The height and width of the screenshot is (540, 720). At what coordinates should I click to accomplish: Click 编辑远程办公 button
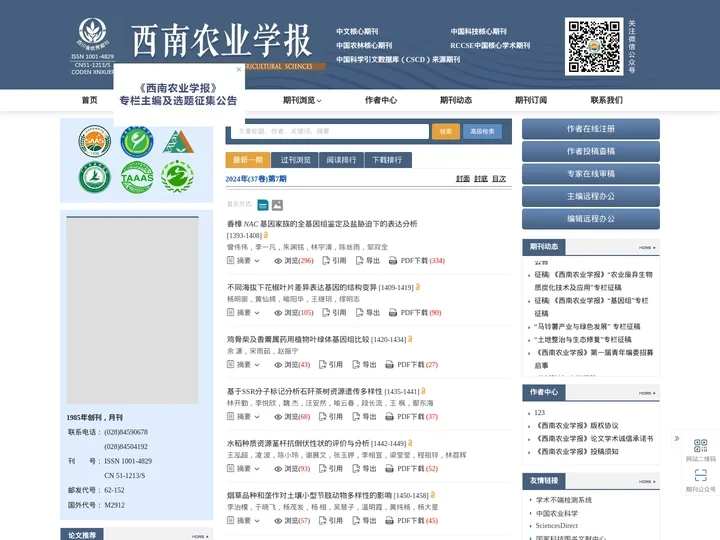(591, 219)
